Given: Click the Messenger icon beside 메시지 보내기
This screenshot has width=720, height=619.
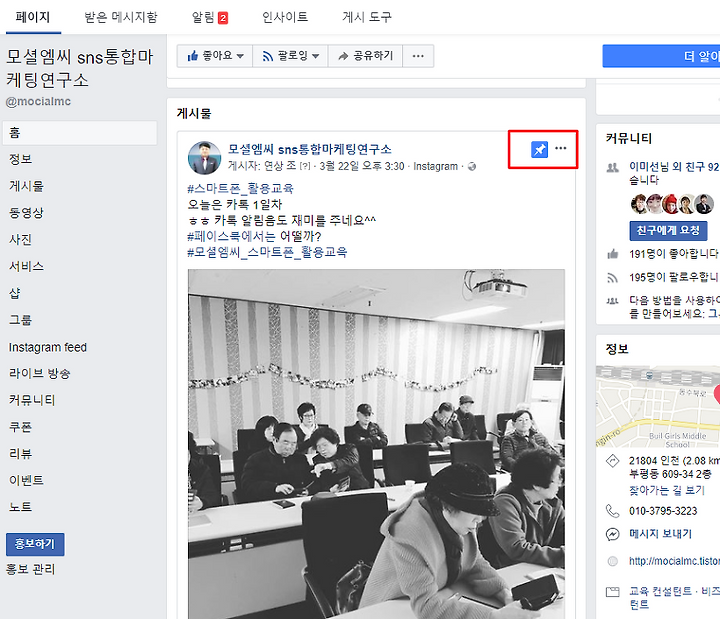Looking at the screenshot, I should tap(612, 534).
